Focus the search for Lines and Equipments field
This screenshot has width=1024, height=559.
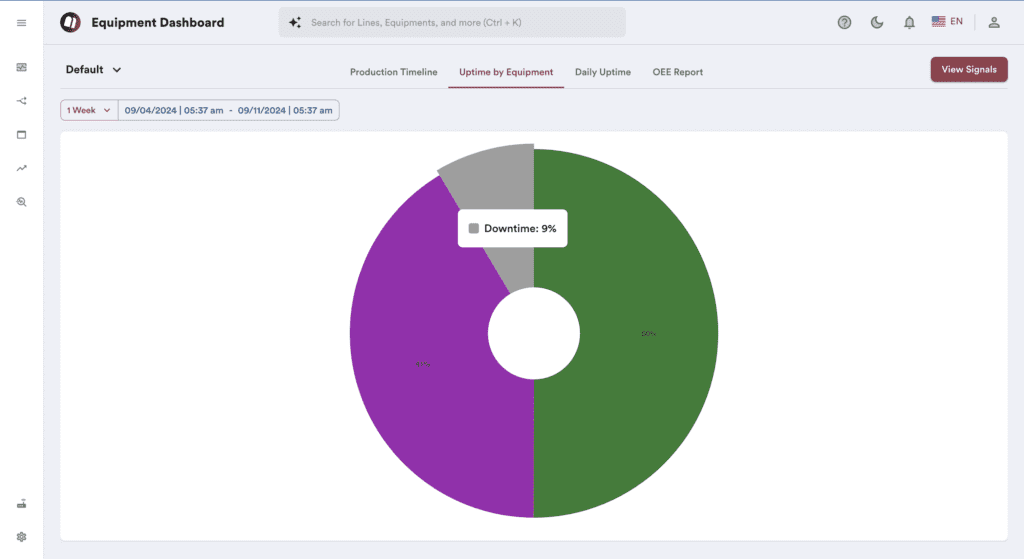(452, 22)
